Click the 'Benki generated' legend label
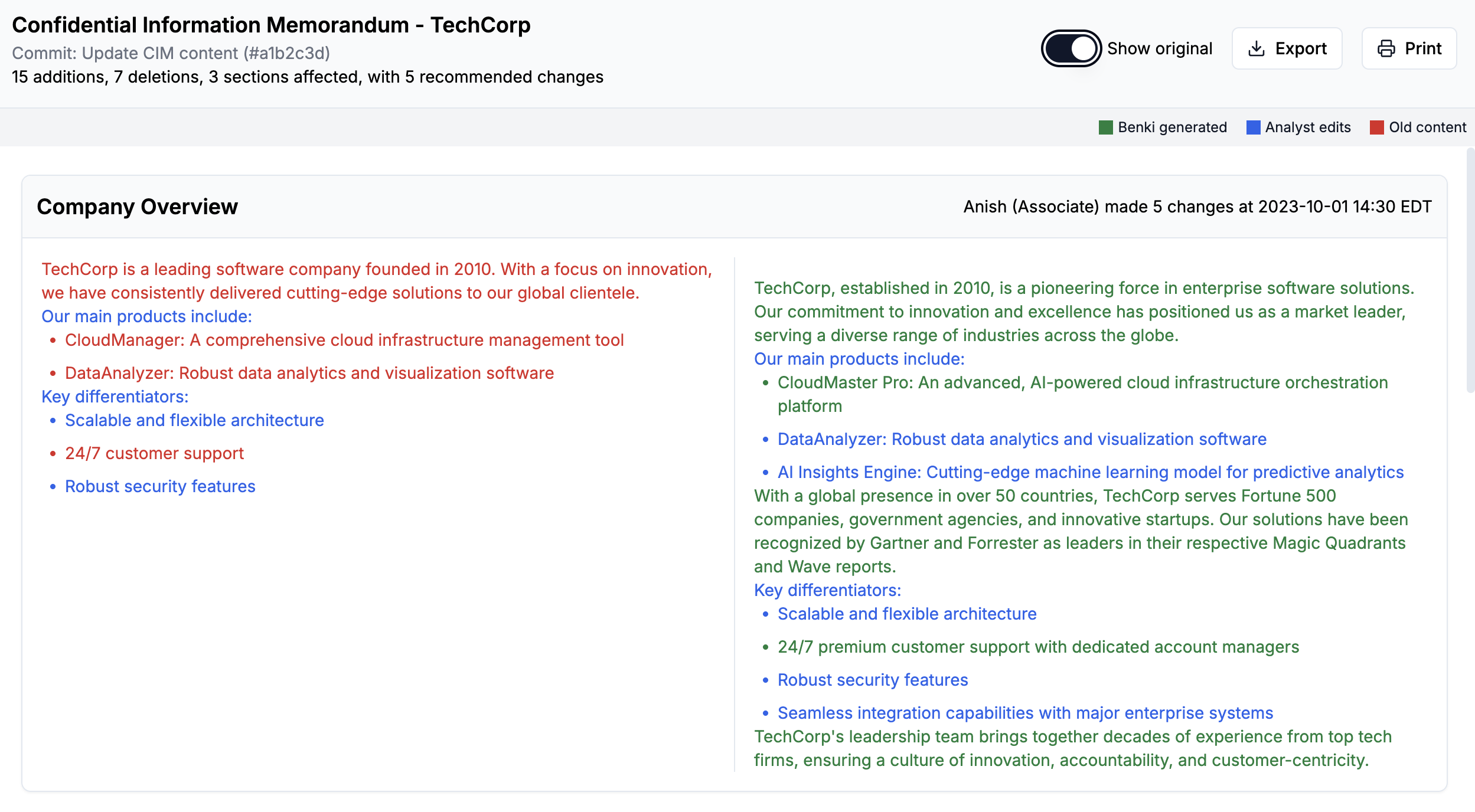 pyautogui.click(x=1172, y=127)
